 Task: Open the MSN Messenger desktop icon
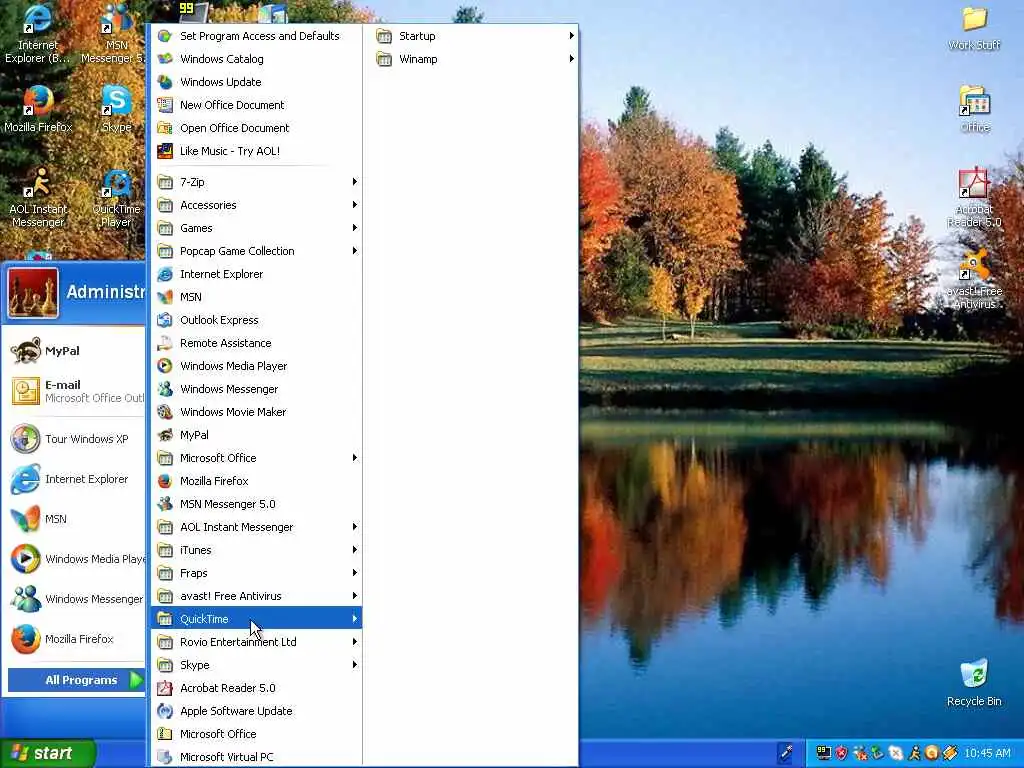[x=117, y=20]
